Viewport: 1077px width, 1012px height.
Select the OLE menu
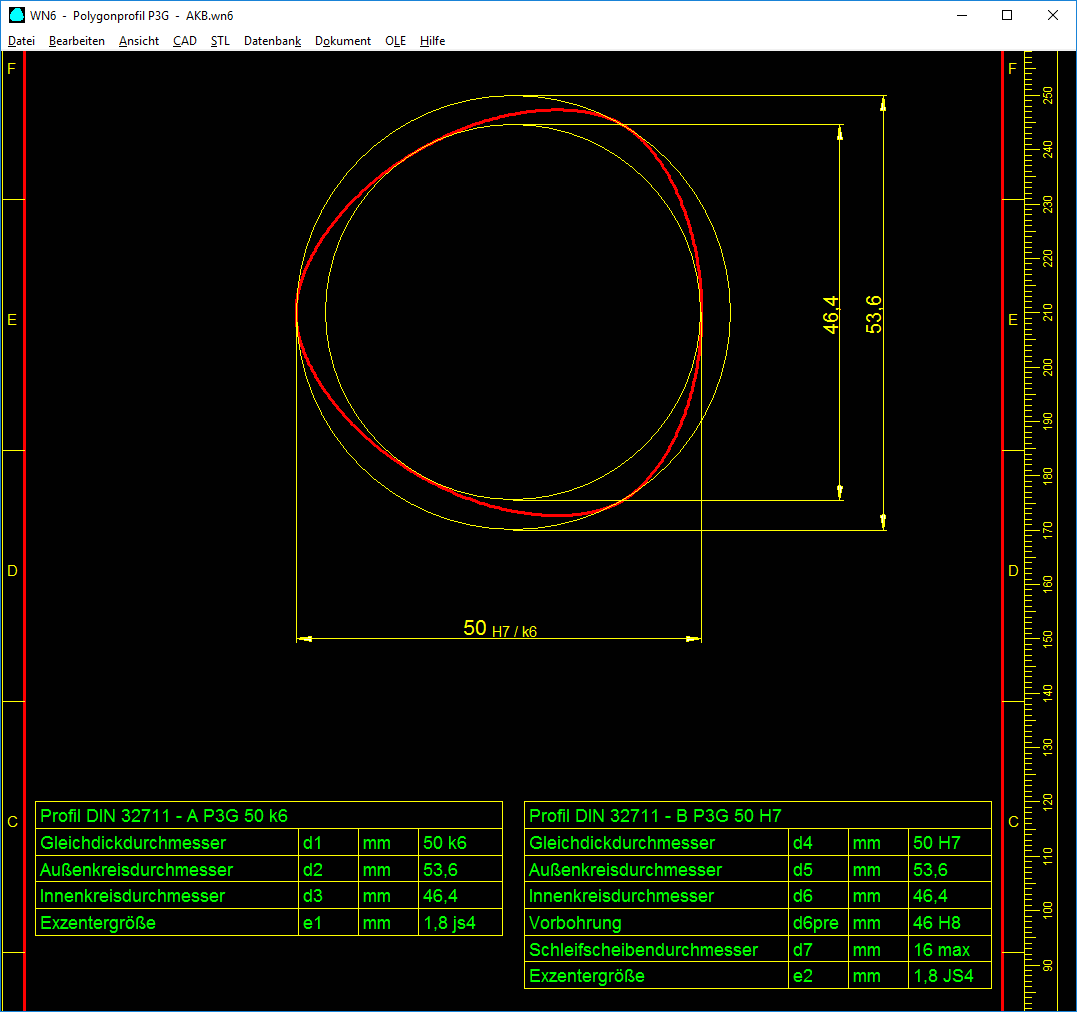[395, 41]
